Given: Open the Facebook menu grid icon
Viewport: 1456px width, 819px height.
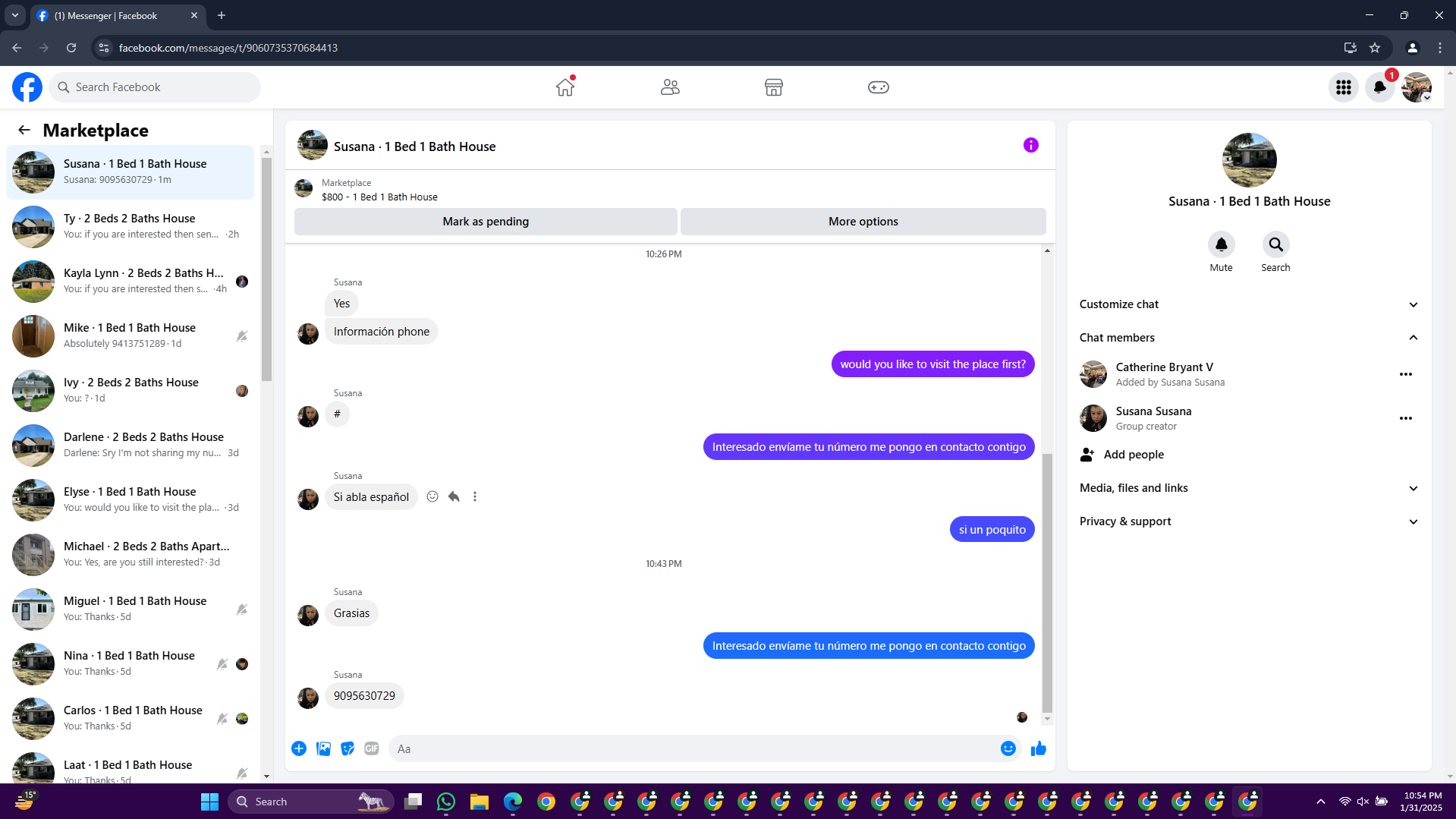Looking at the screenshot, I should coord(1344,87).
